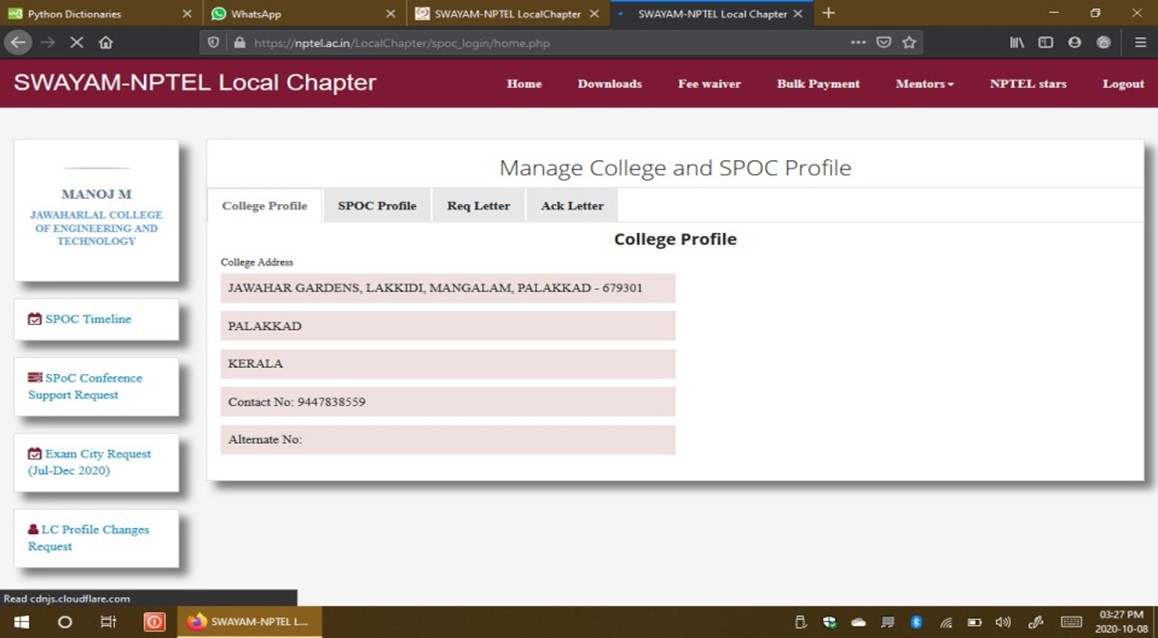Open the Firefox account icon
1158x638 pixels.
(1075, 43)
